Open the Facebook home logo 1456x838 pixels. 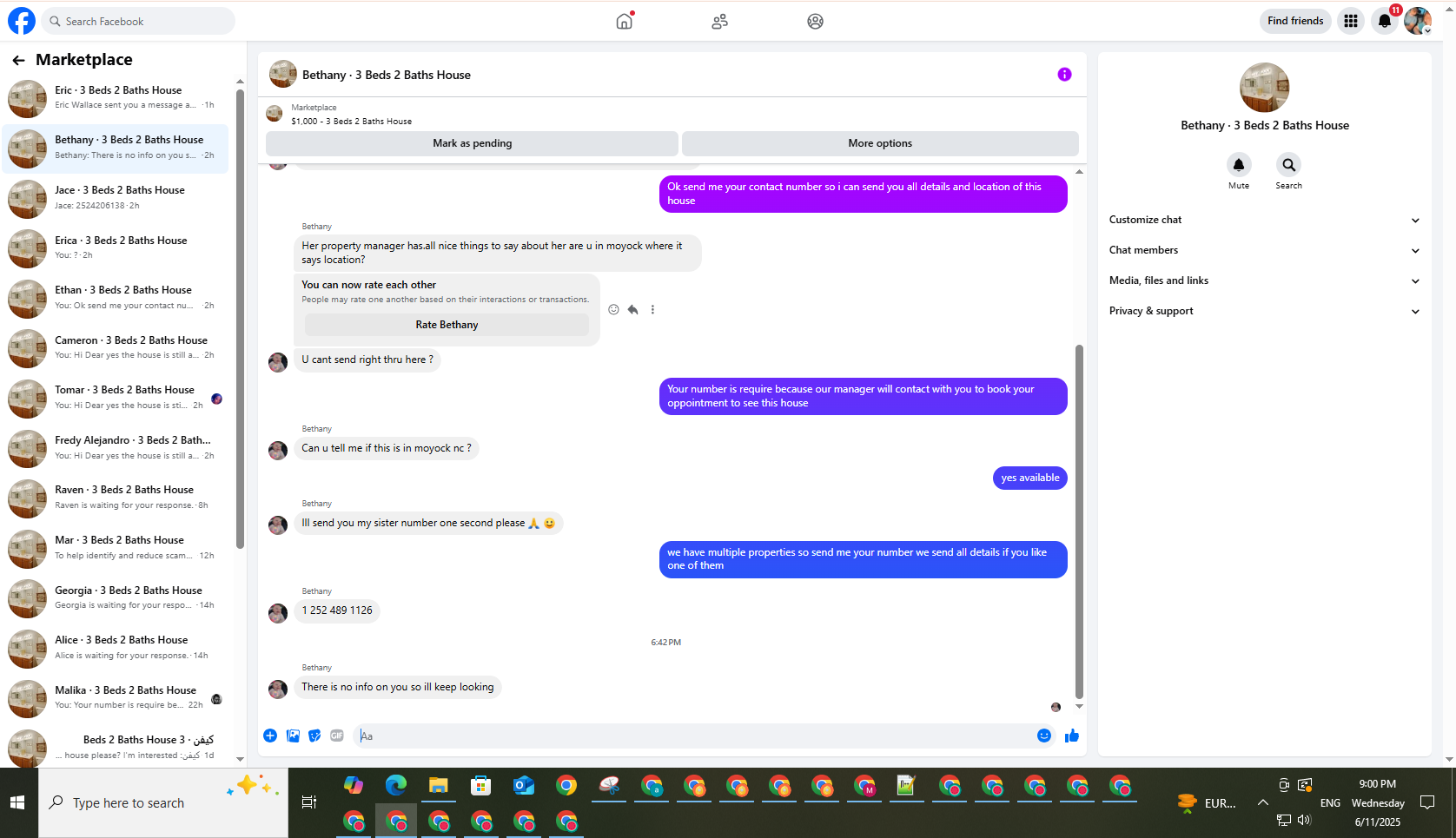(22, 21)
